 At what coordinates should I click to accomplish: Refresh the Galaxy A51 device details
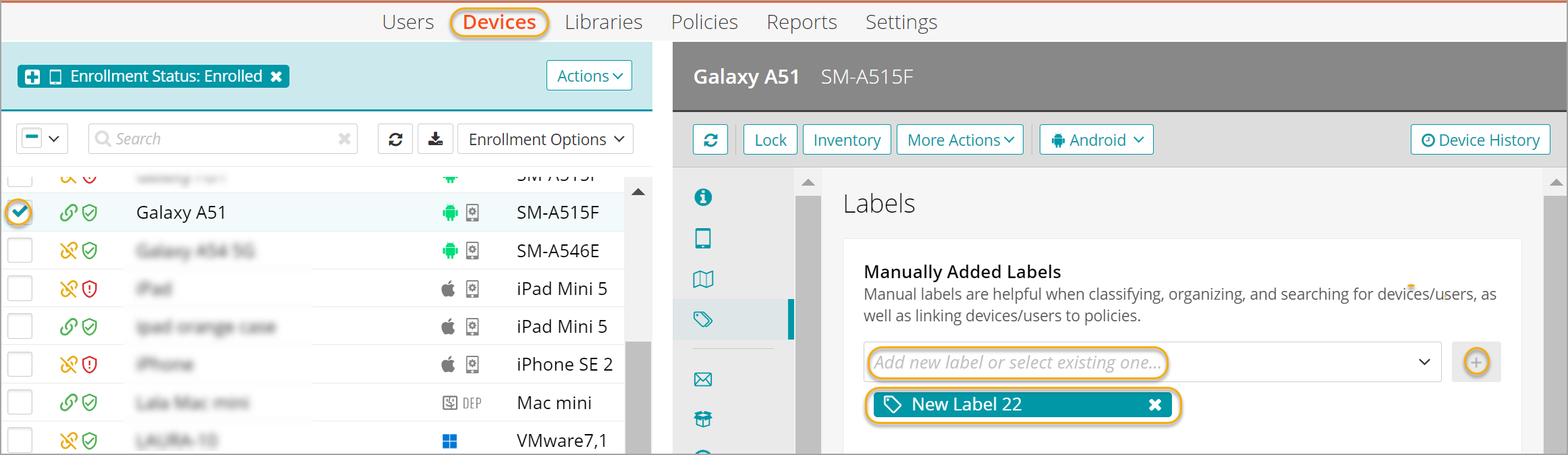[710, 140]
